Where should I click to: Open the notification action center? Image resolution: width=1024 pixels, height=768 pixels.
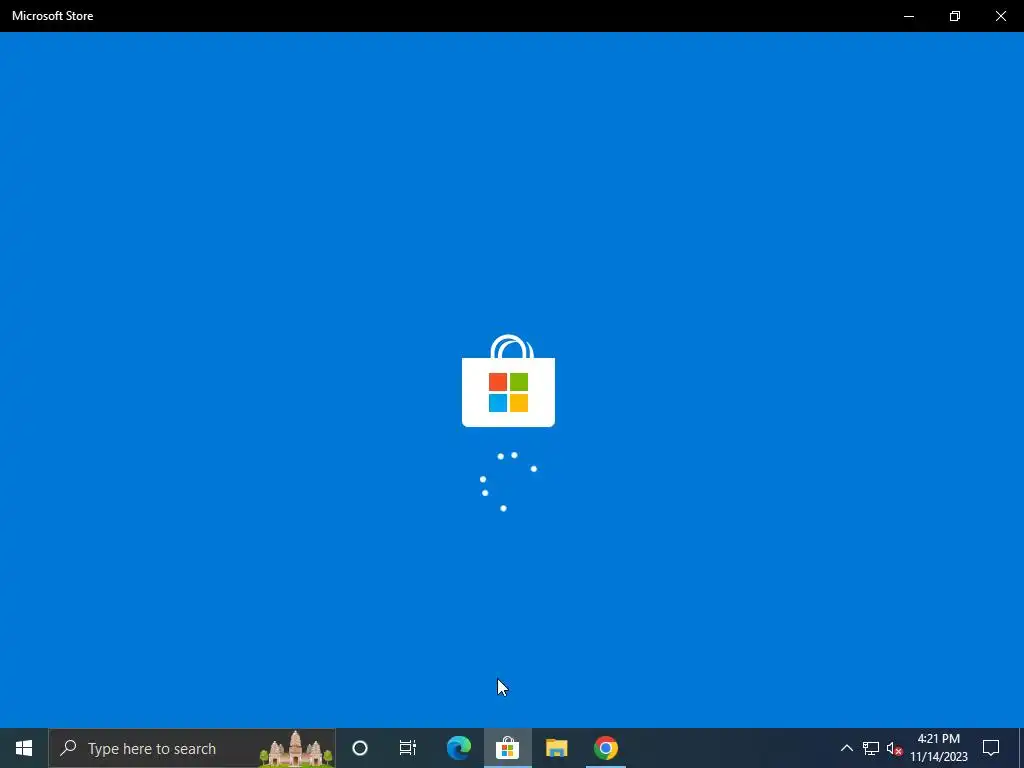[x=991, y=748]
